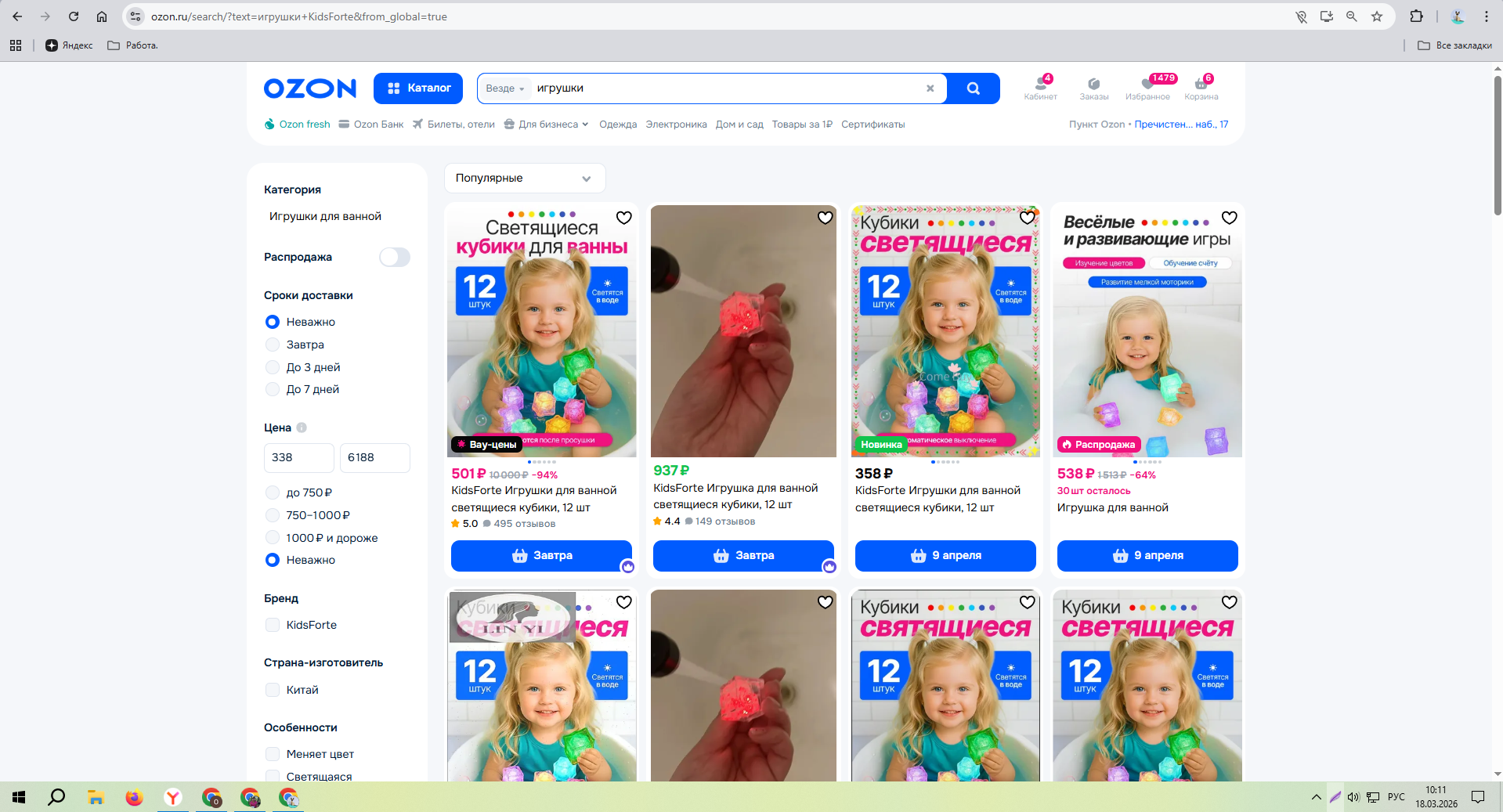Go to Одежда category
This screenshot has height=812, width=1503.
618,125
